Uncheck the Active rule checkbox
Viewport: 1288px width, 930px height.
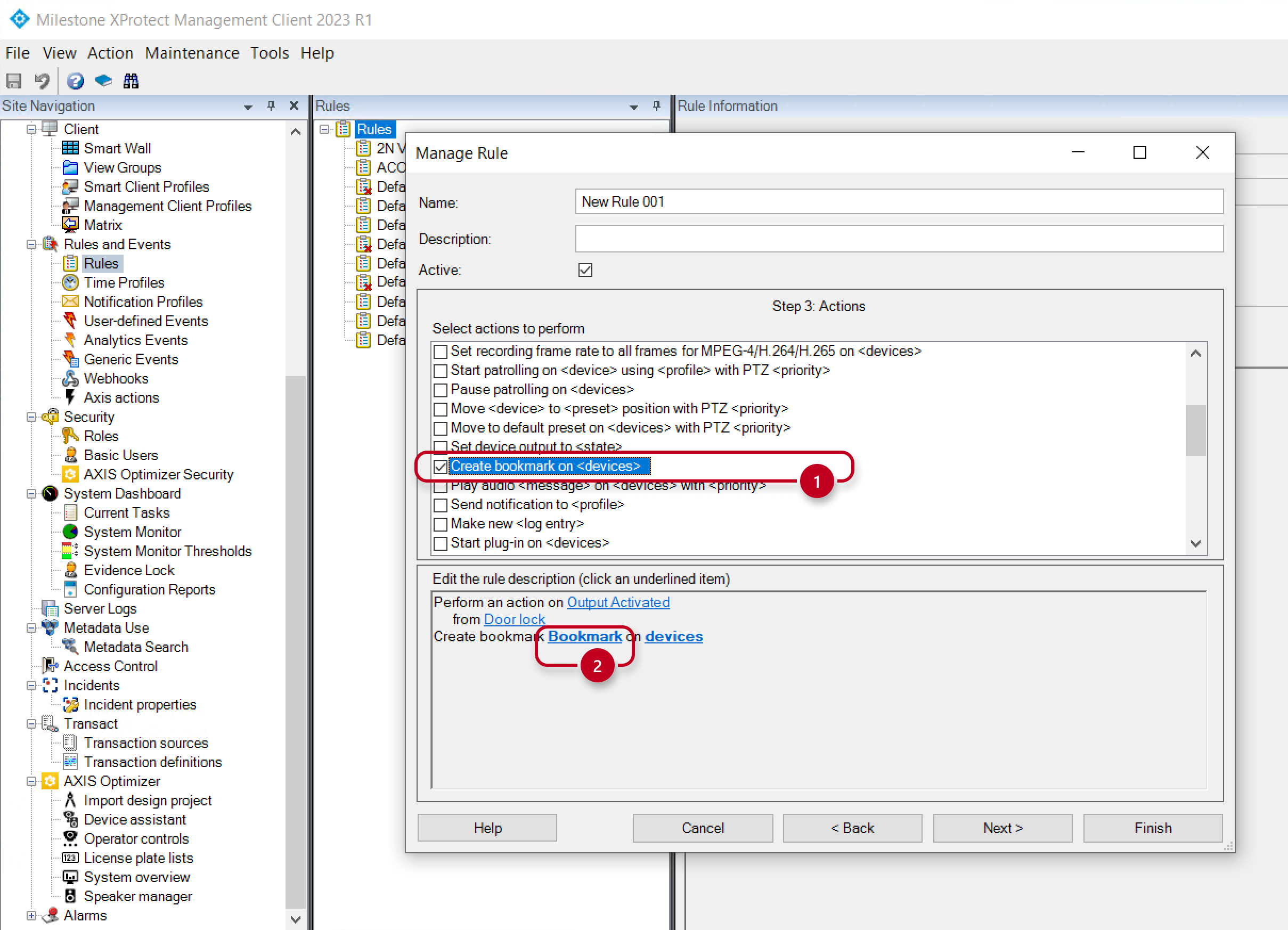585,270
